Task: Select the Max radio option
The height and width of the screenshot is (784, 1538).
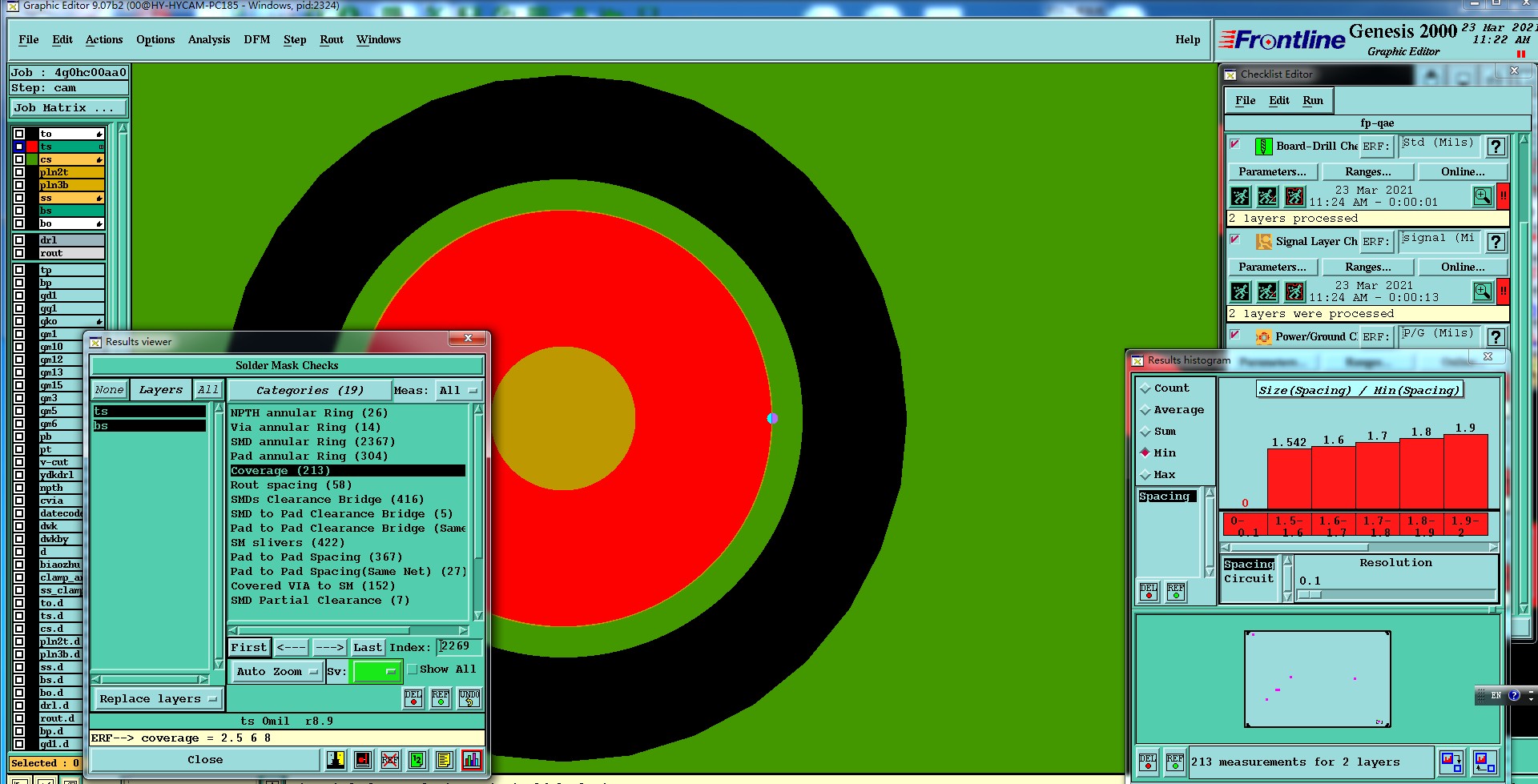Action: point(1145,475)
